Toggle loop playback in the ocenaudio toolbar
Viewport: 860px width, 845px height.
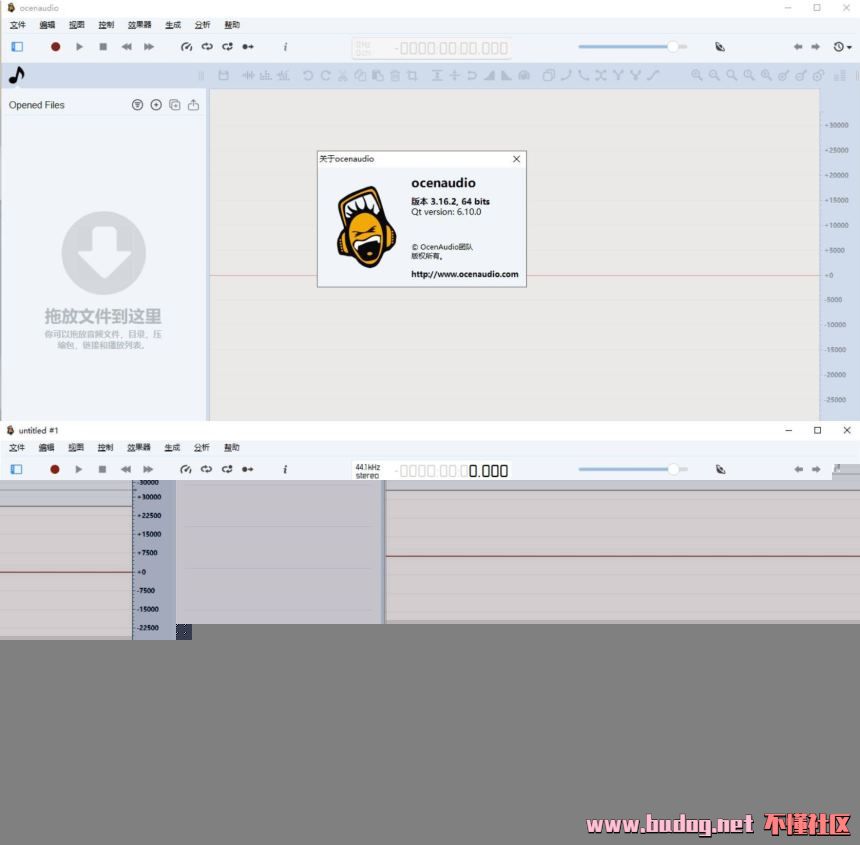pos(206,47)
